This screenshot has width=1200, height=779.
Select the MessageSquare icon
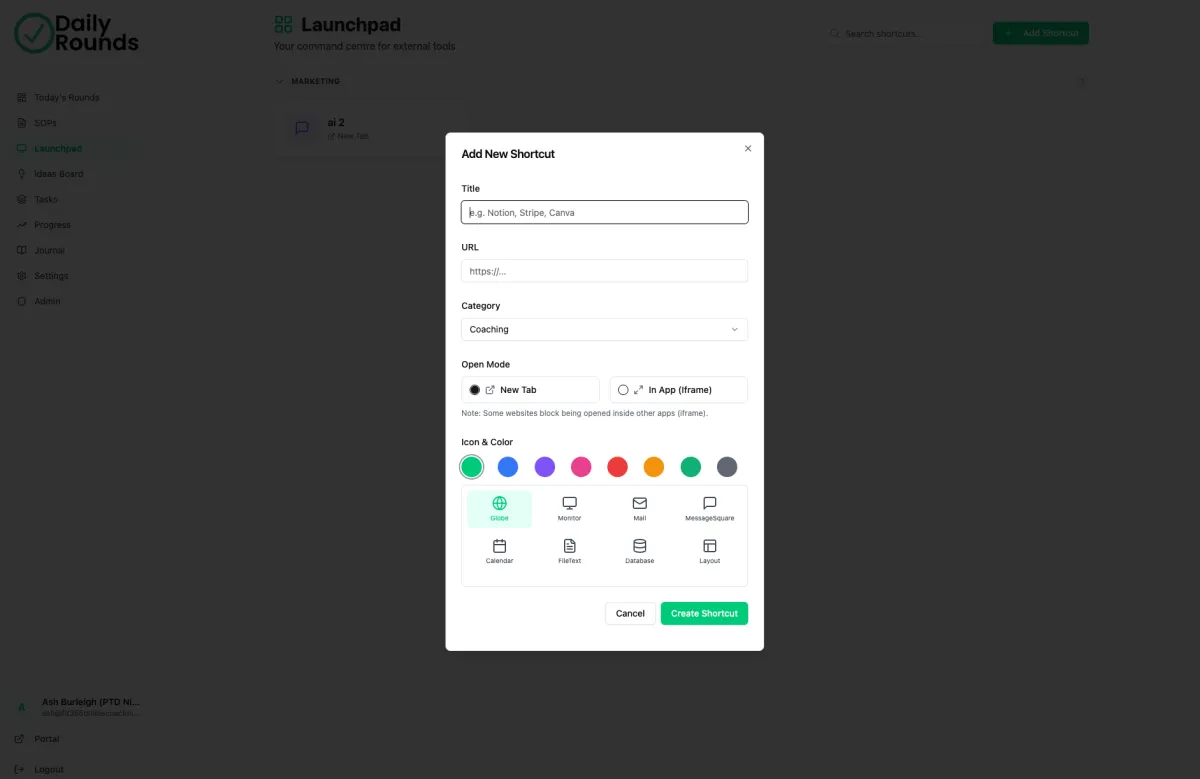tap(710, 509)
